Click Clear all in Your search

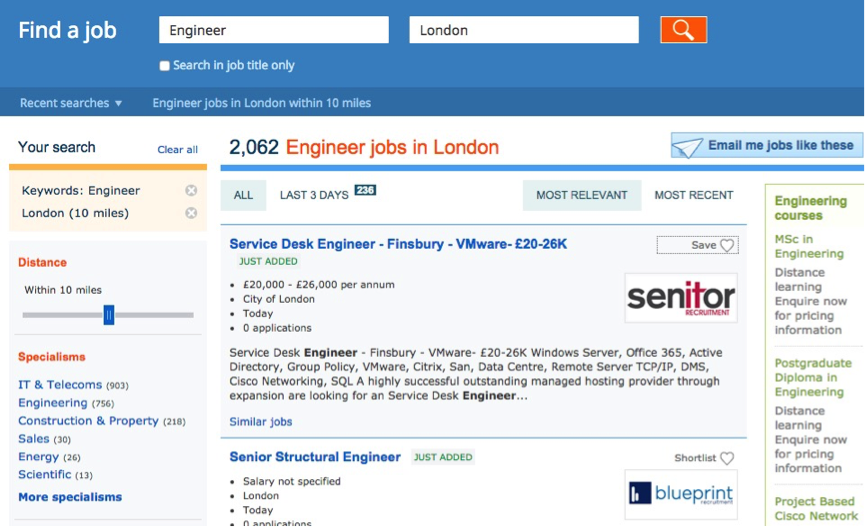(178, 150)
